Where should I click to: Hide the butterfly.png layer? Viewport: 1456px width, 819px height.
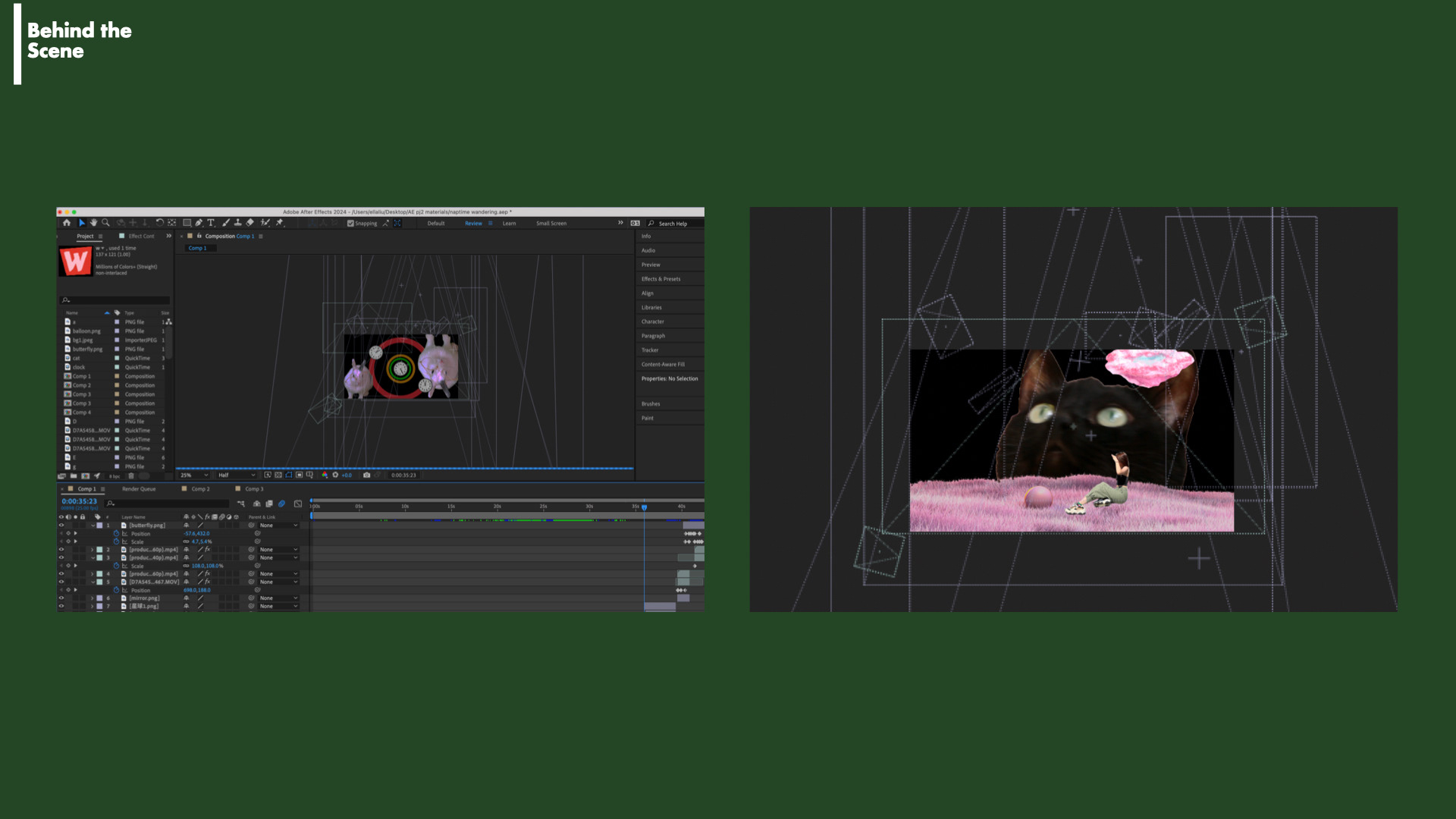(61, 526)
